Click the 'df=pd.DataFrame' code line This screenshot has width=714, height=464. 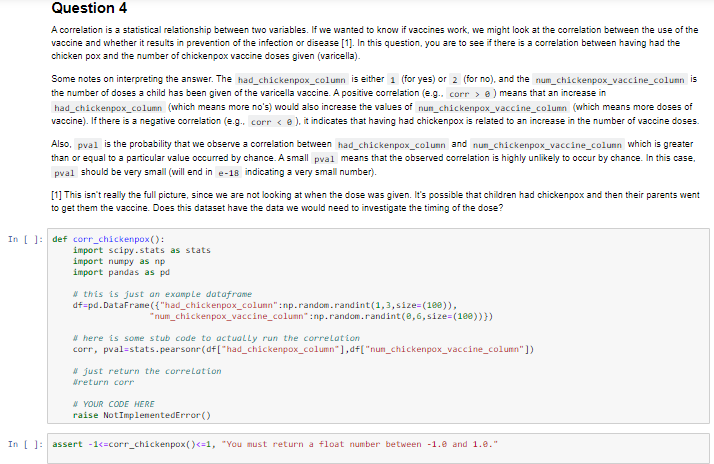click(265, 305)
